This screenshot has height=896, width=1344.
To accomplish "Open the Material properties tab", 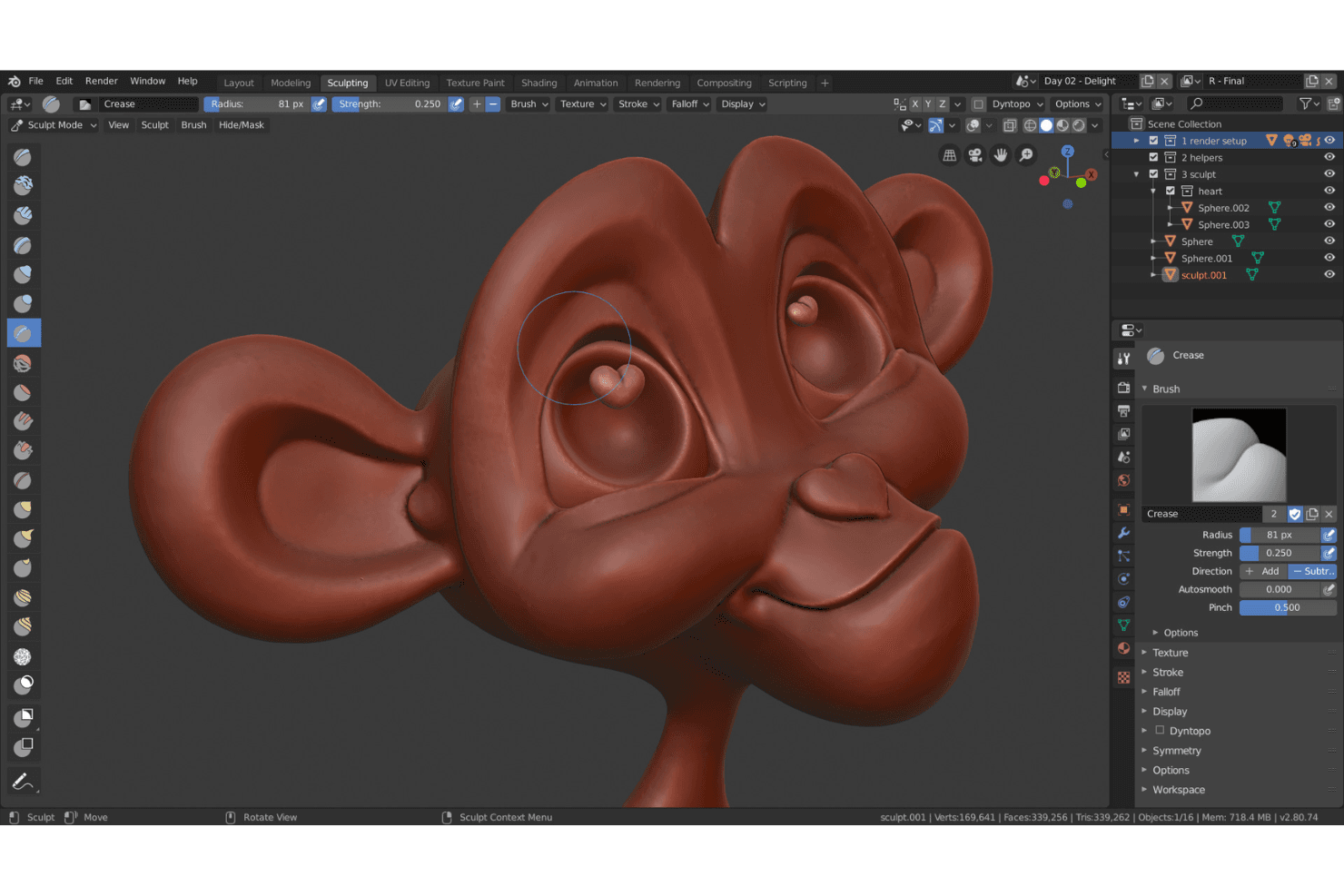I will (x=1124, y=648).
